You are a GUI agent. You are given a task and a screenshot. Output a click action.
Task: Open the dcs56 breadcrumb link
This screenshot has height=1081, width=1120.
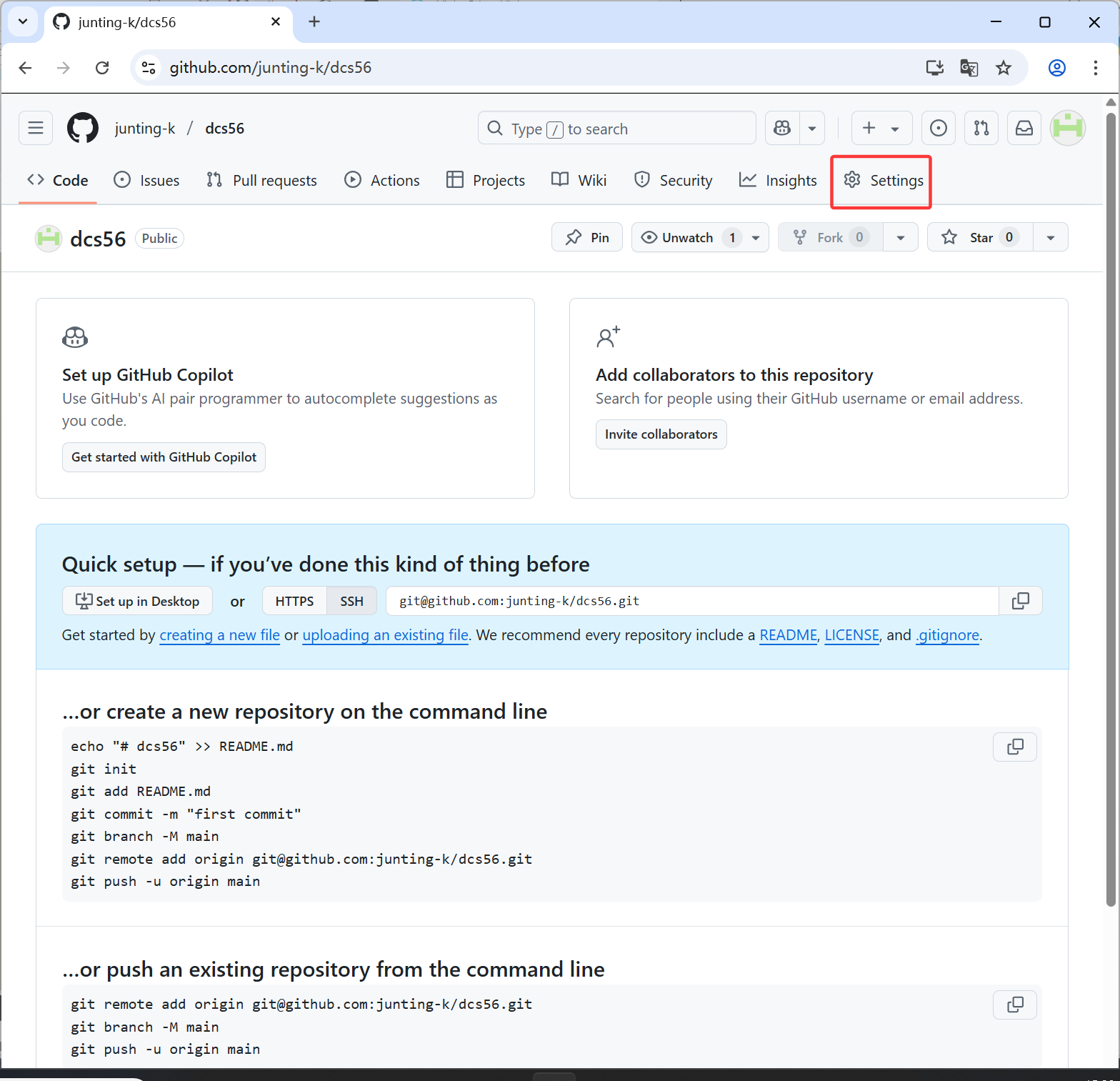tap(225, 129)
